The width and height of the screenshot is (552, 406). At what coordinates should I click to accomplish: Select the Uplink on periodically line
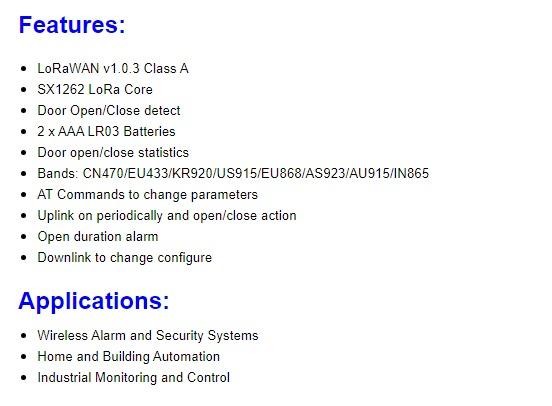(x=167, y=216)
